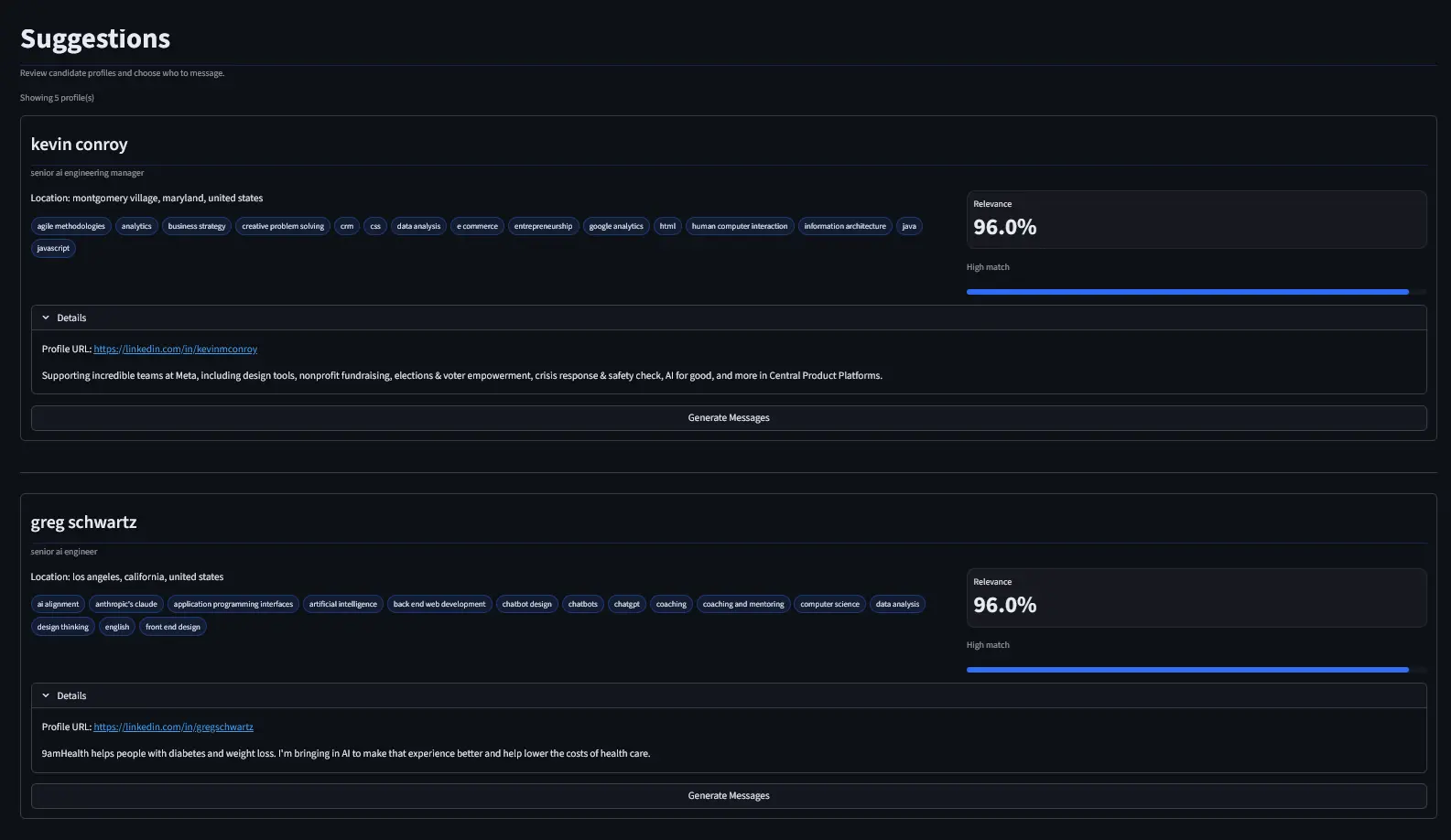Click the 'google analytics' tag
Image resolution: width=1451 pixels, height=840 pixels.
615,226
